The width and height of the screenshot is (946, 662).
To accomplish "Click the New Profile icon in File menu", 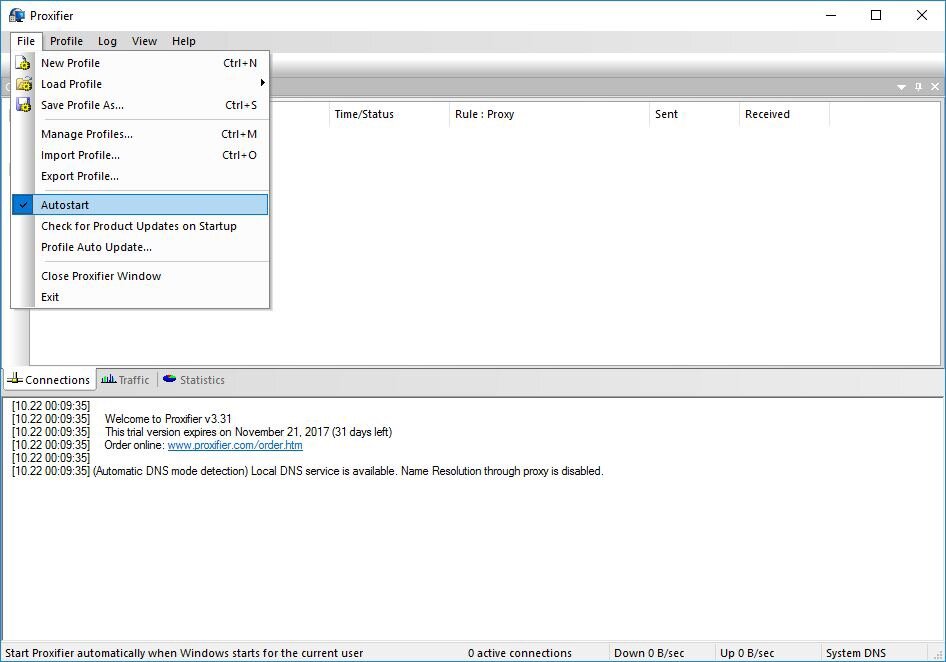I will pos(23,63).
